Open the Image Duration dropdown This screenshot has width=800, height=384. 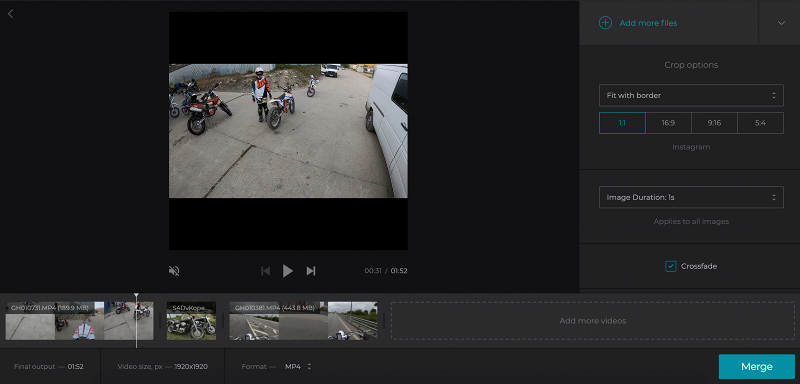pyautogui.click(x=691, y=197)
